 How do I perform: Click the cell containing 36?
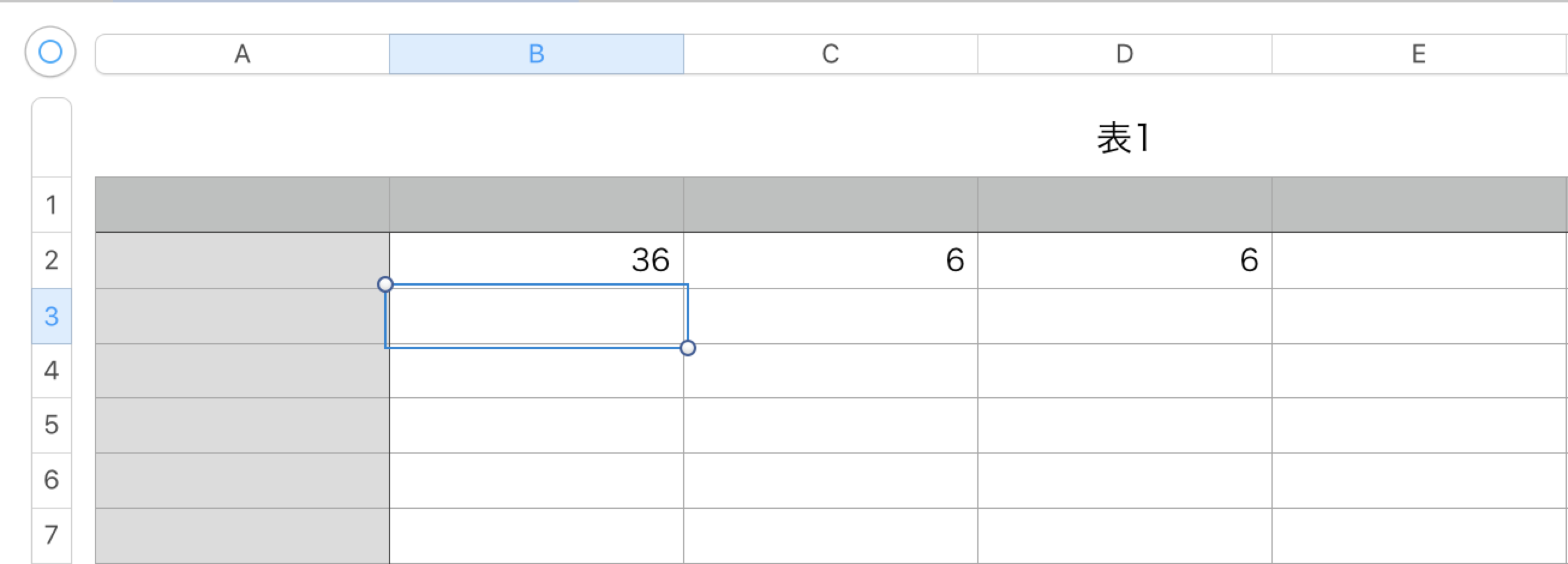tap(536, 260)
